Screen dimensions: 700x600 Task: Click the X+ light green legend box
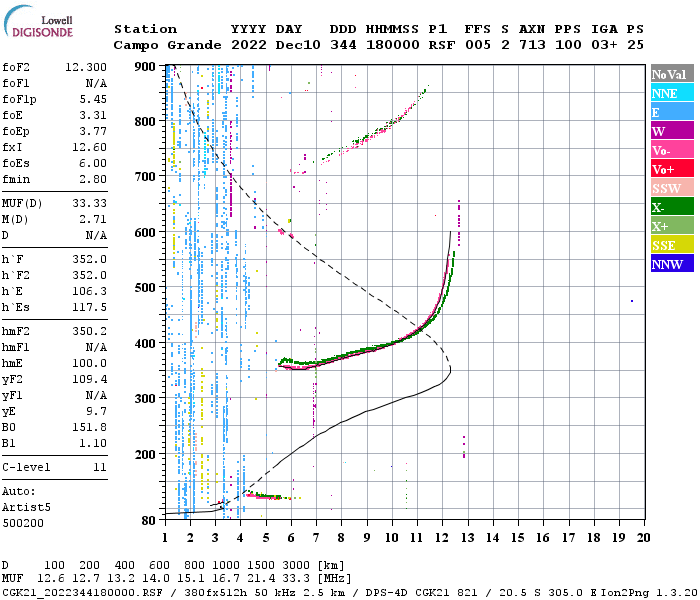[x=672, y=225]
